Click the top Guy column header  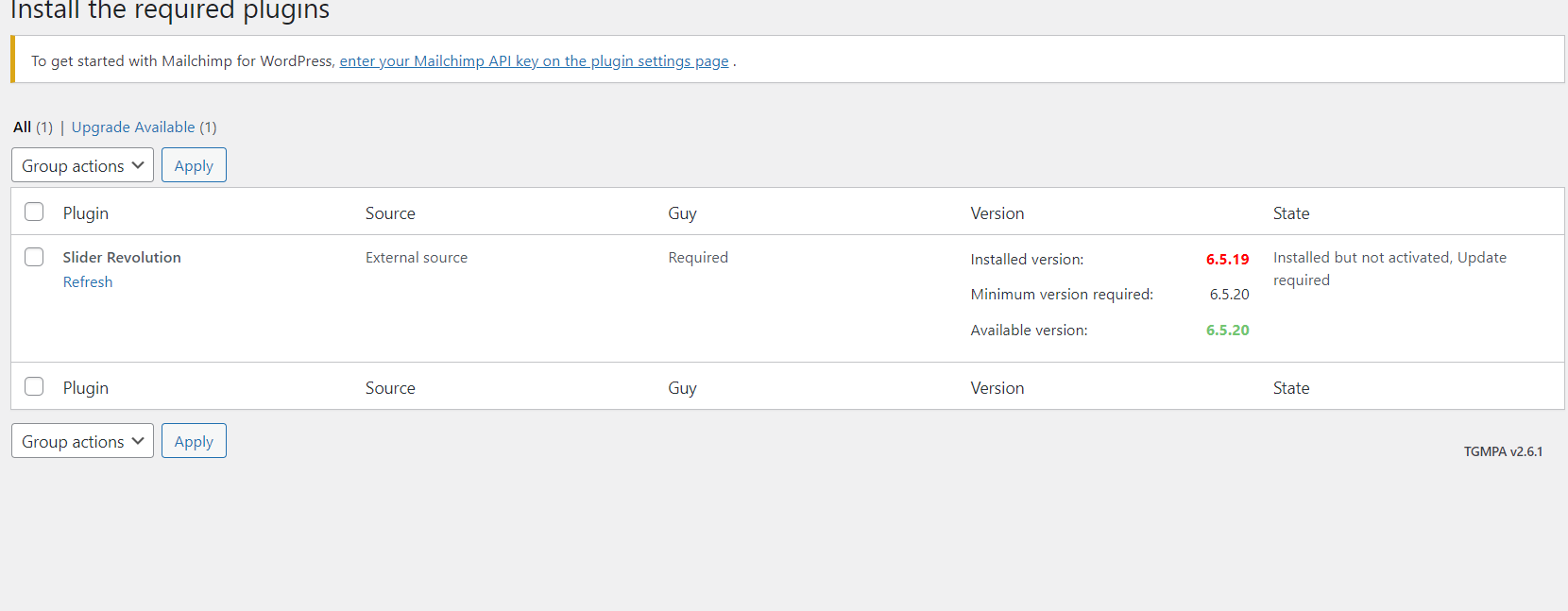682,213
